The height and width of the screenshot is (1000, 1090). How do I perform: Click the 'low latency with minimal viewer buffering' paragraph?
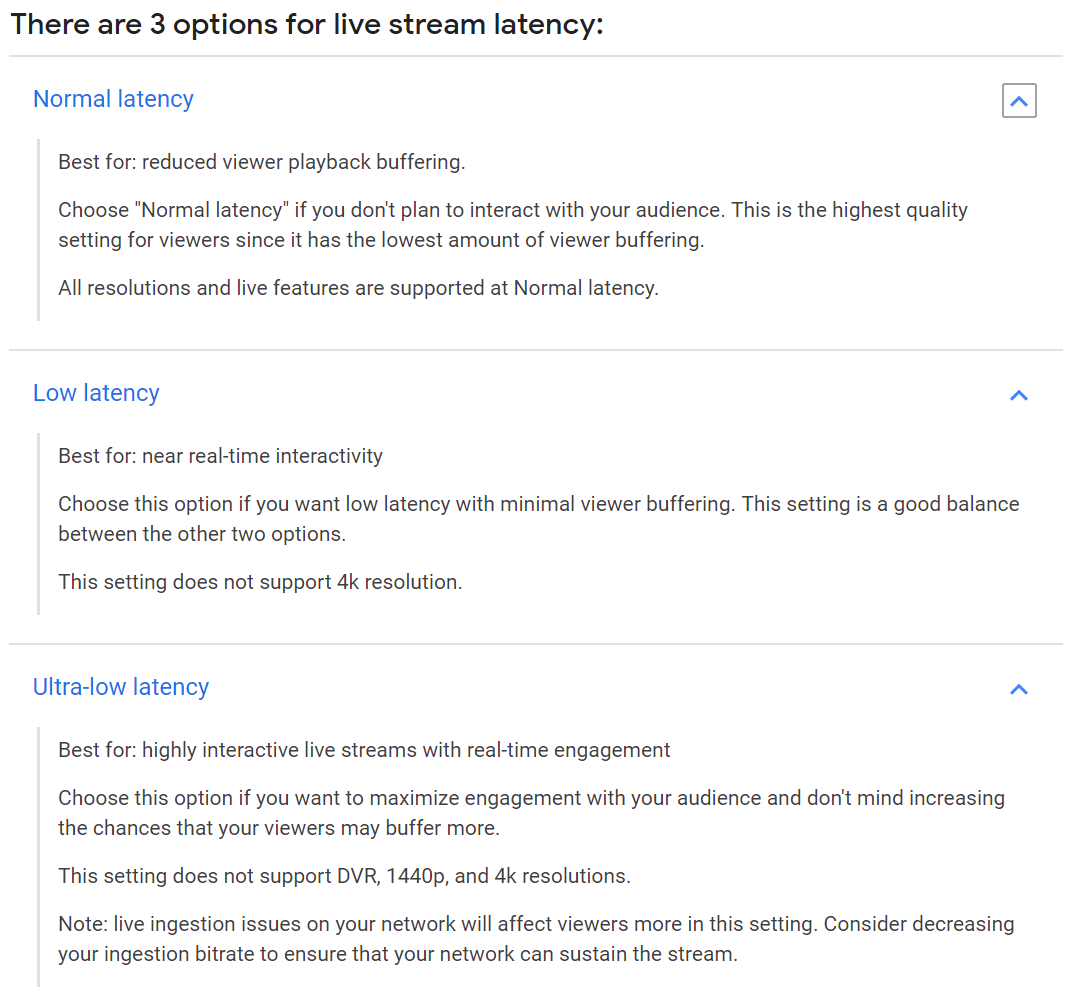click(x=539, y=519)
